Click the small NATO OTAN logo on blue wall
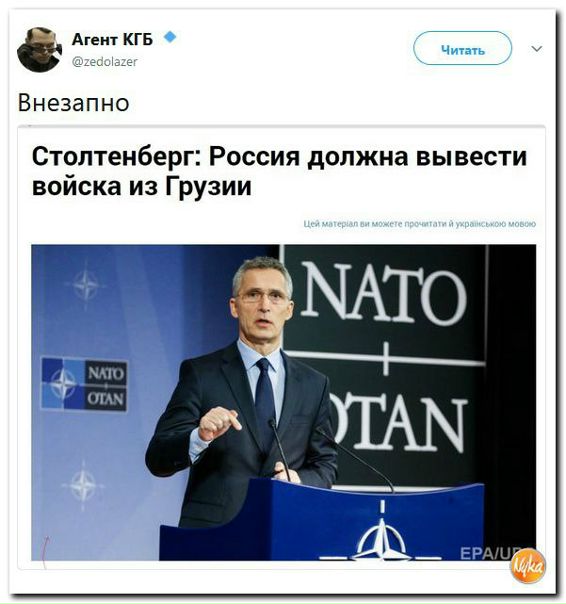Screen dimensions: 566x604 pyautogui.click(x=84, y=384)
